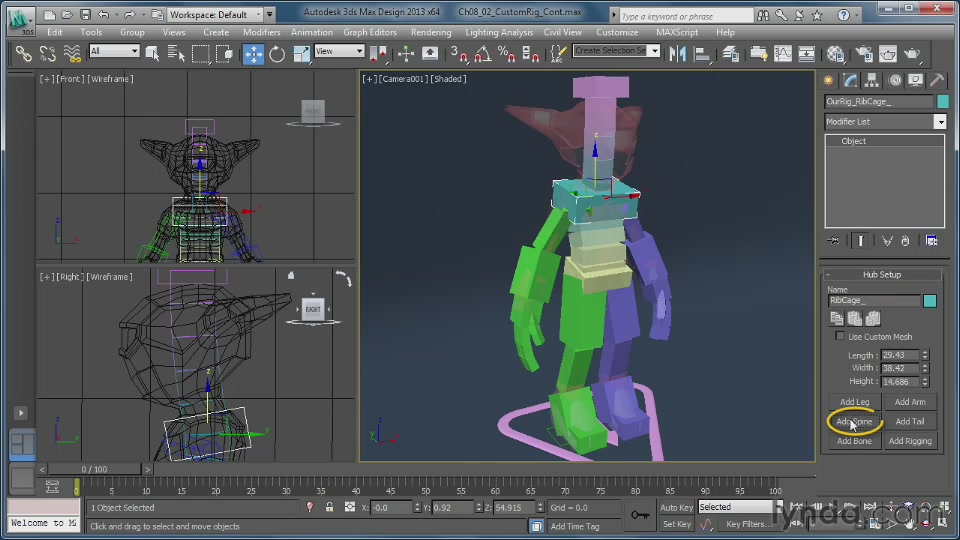Toggle selection lock icon

pyautogui.click(x=329, y=507)
